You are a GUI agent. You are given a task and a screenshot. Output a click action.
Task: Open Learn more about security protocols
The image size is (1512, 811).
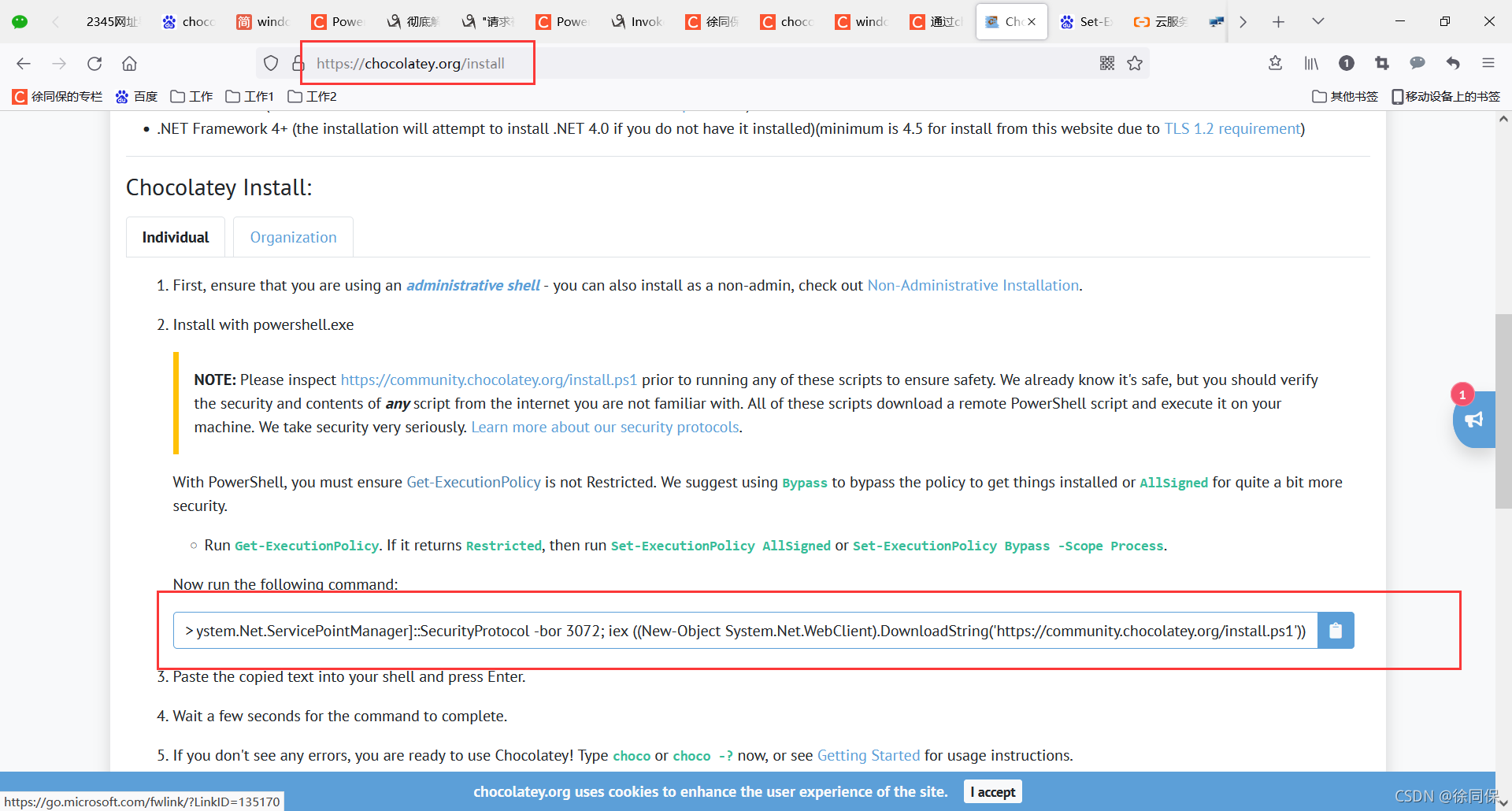click(x=606, y=428)
